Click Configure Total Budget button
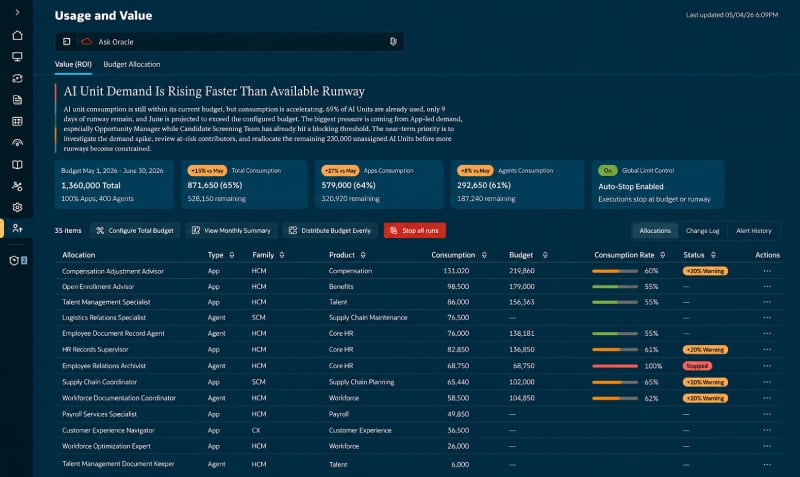Viewport: 800px width, 477px height. pos(135,231)
